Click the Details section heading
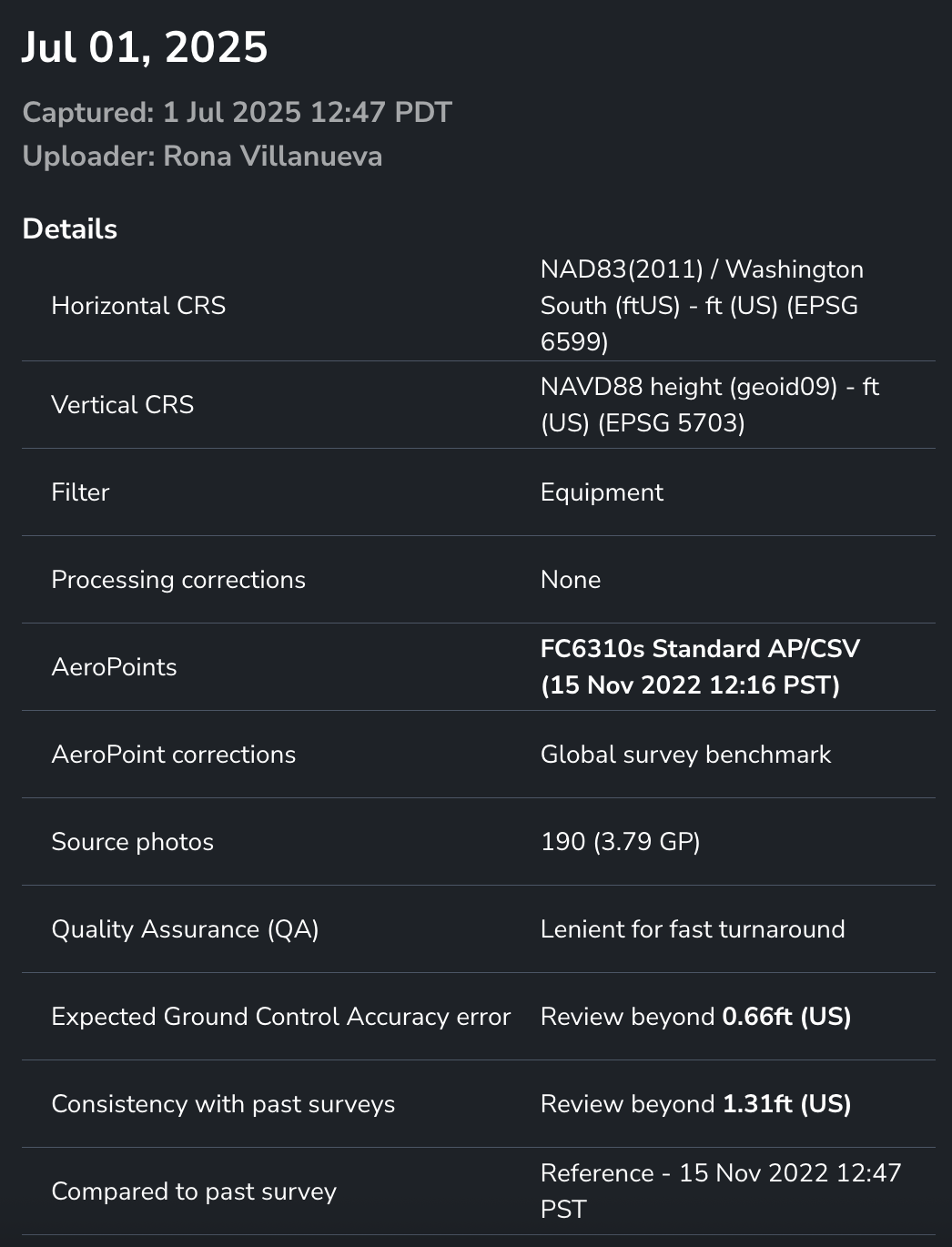 pyautogui.click(x=70, y=228)
